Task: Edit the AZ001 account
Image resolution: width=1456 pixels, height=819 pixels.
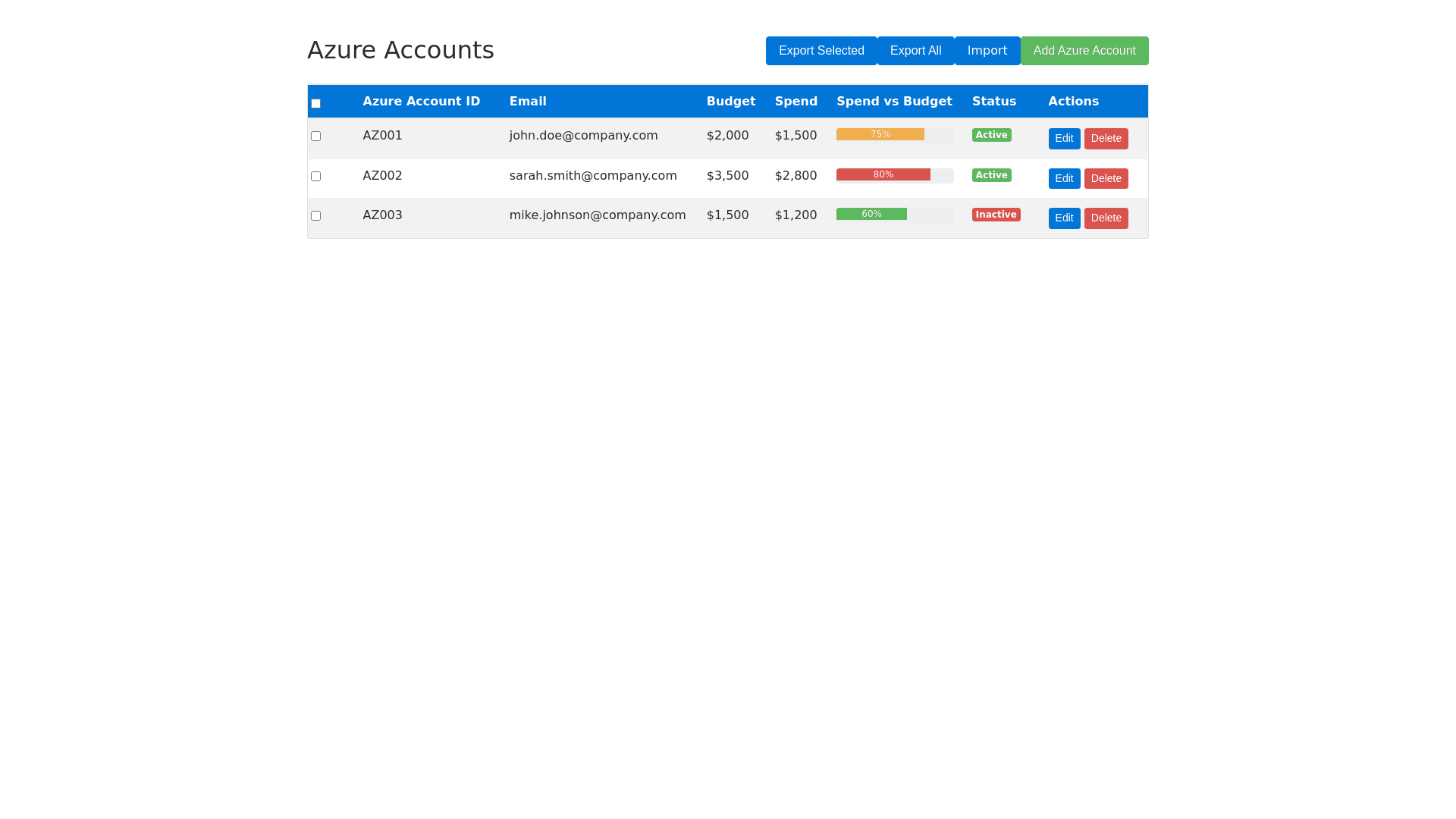Action: tap(1064, 139)
